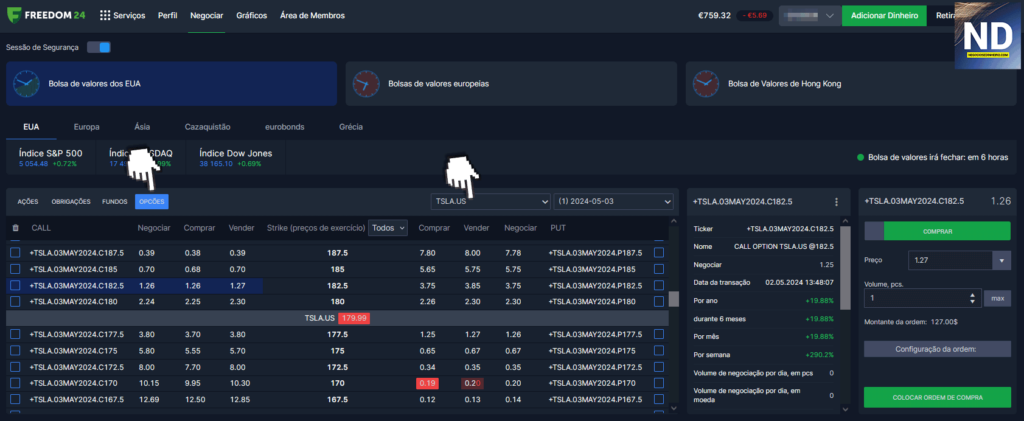Open the Perfil menu
Screen dimensions: 1024x421
168,16
